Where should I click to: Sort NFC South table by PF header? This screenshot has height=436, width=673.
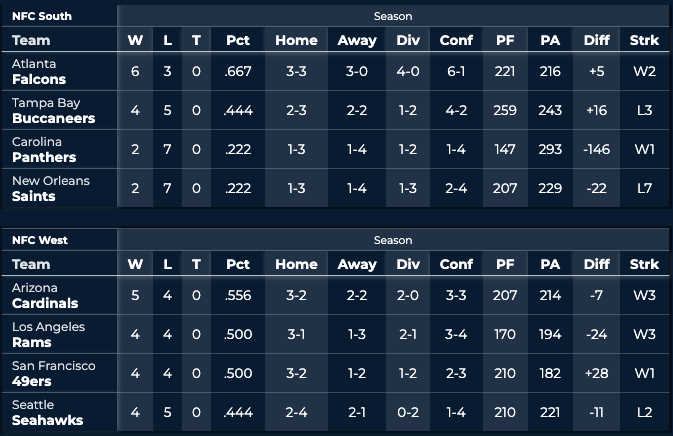pyautogui.click(x=505, y=40)
